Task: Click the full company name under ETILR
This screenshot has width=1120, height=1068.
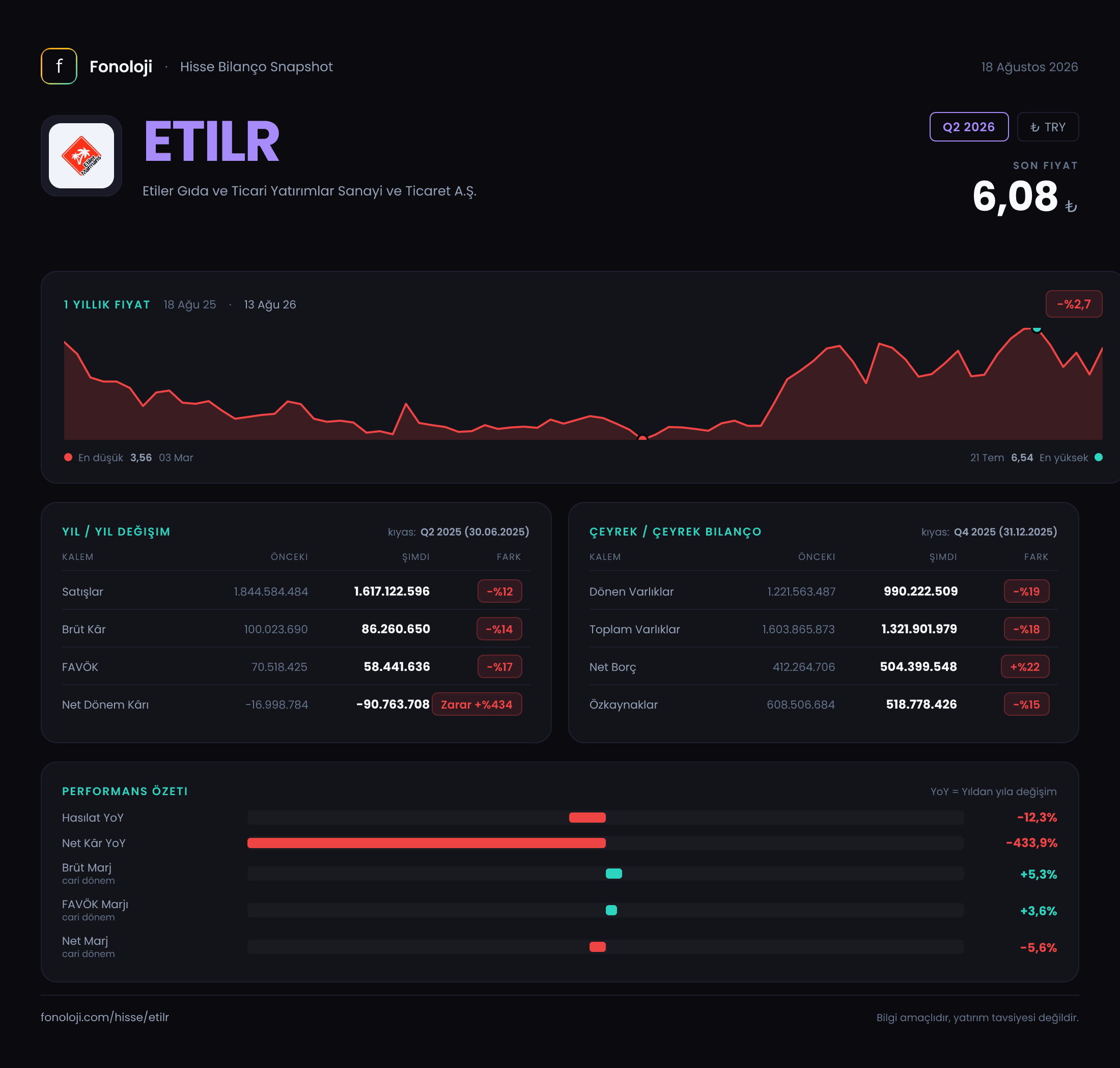Action: [x=309, y=191]
